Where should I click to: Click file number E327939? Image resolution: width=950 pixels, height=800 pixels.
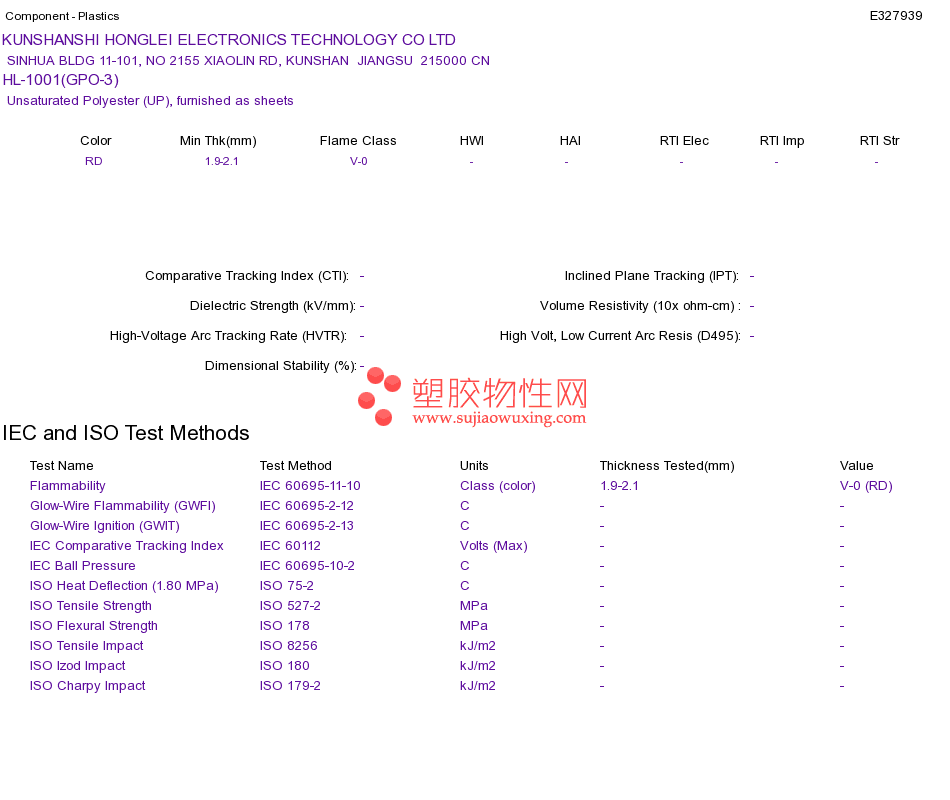tap(895, 16)
